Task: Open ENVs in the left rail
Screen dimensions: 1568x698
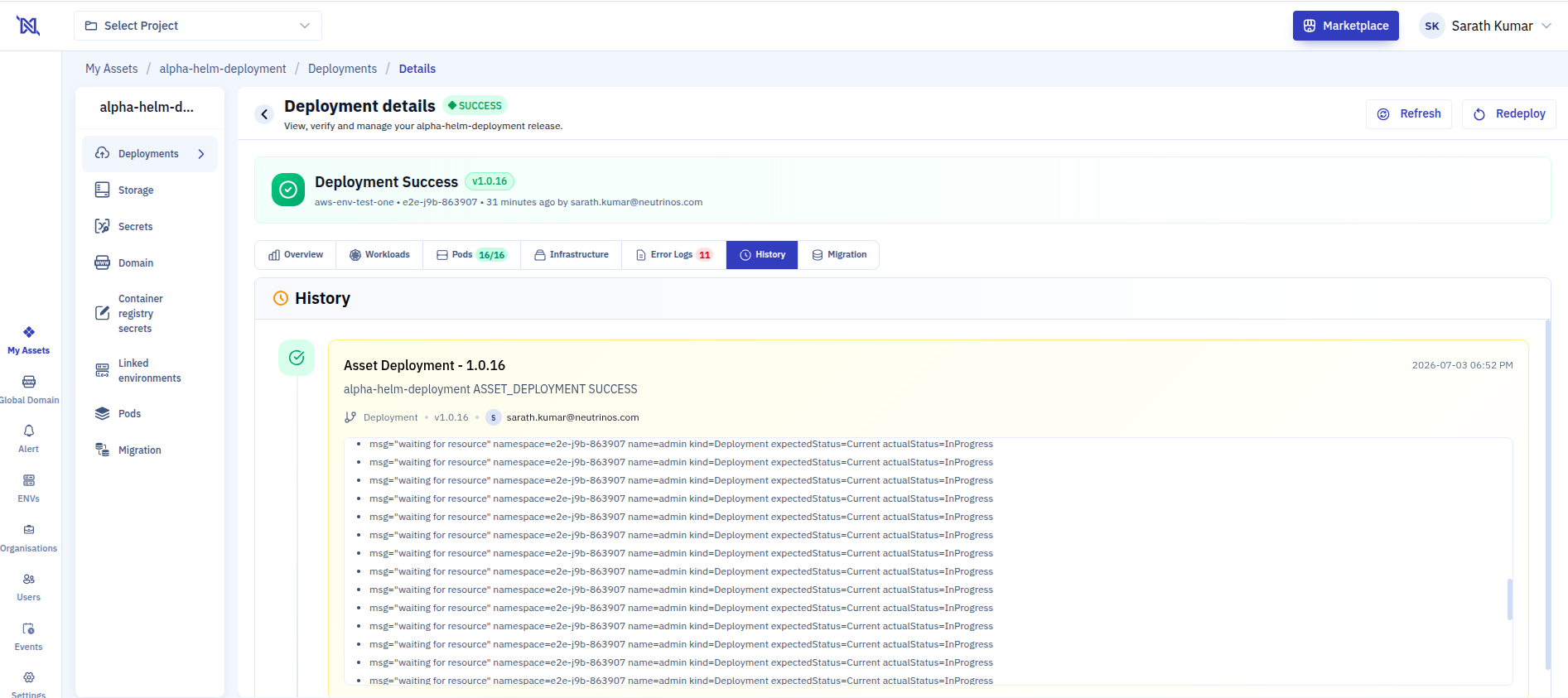Action: [29, 489]
